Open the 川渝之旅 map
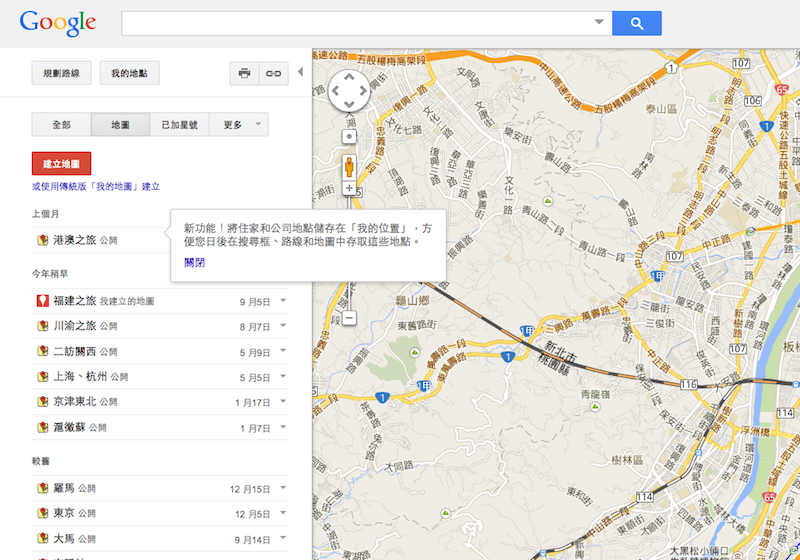The width and height of the screenshot is (800, 560). click(75, 326)
